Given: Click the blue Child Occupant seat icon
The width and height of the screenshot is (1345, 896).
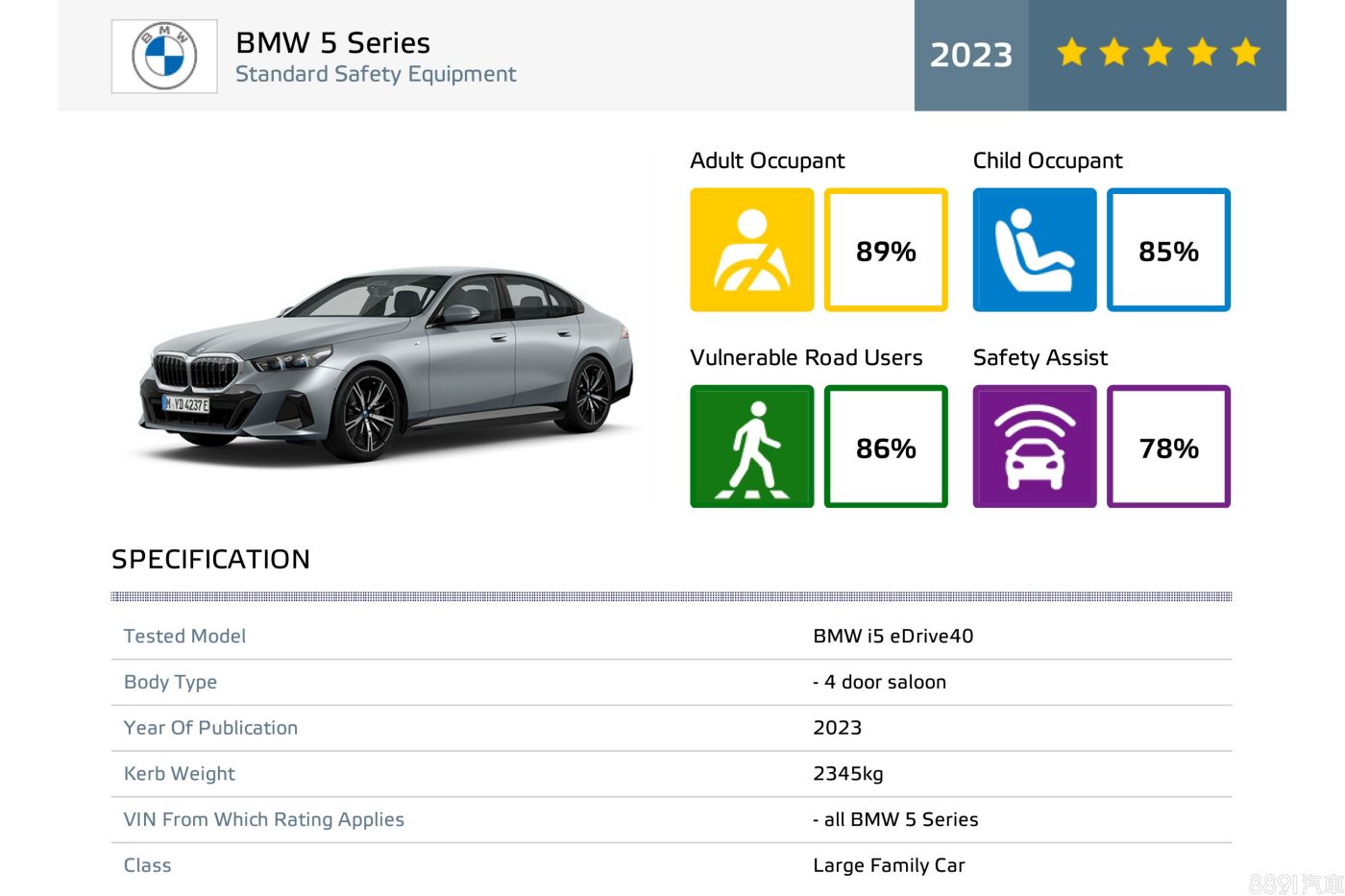Looking at the screenshot, I should point(1034,250).
